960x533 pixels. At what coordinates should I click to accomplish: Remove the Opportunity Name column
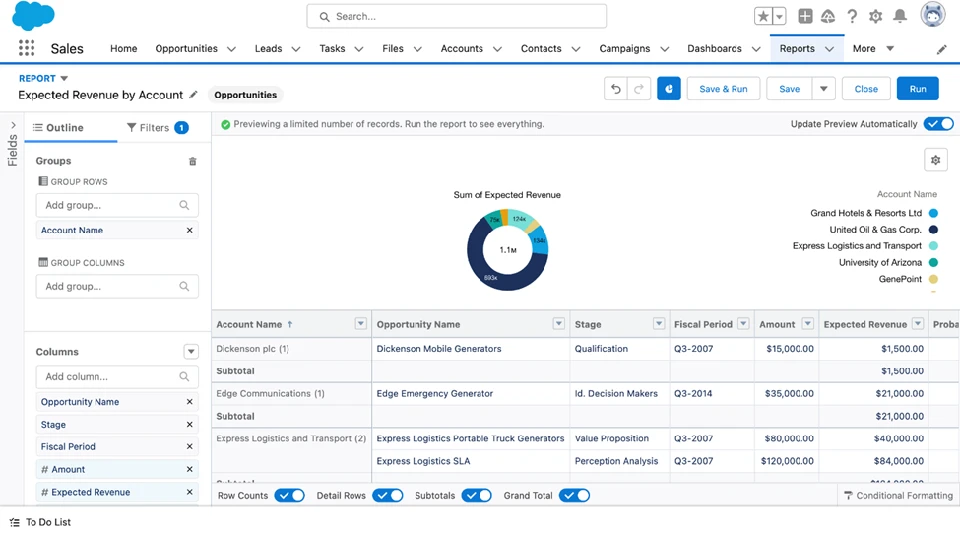[x=189, y=401]
